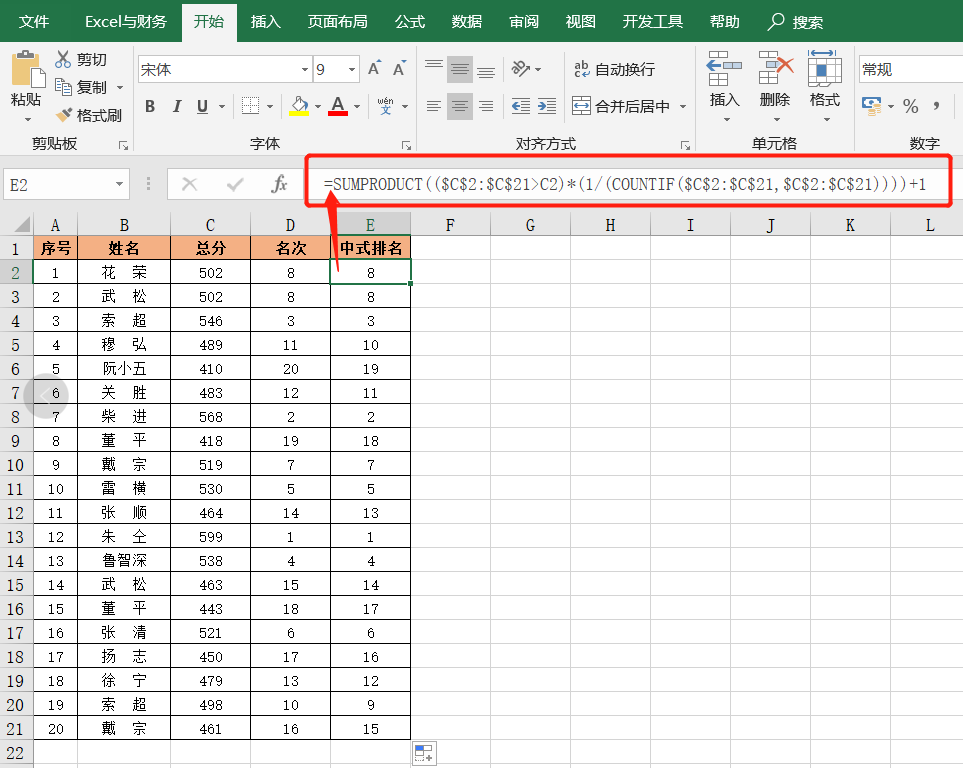963x768 pixels.
Task: Select column C header
Action: (x=210, y=225)
